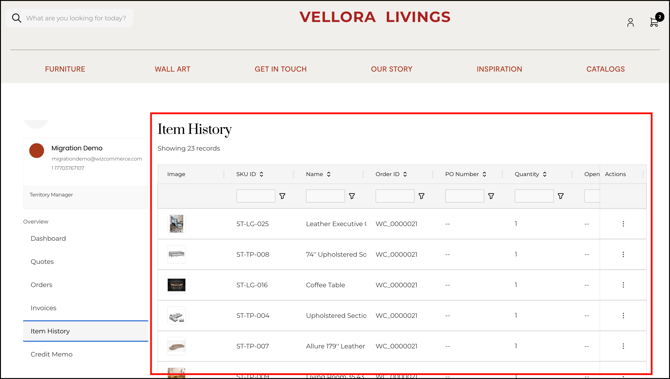This screenshot has height=379, width=670.
Task: Click the PO Number filter input
Action: 464,196
